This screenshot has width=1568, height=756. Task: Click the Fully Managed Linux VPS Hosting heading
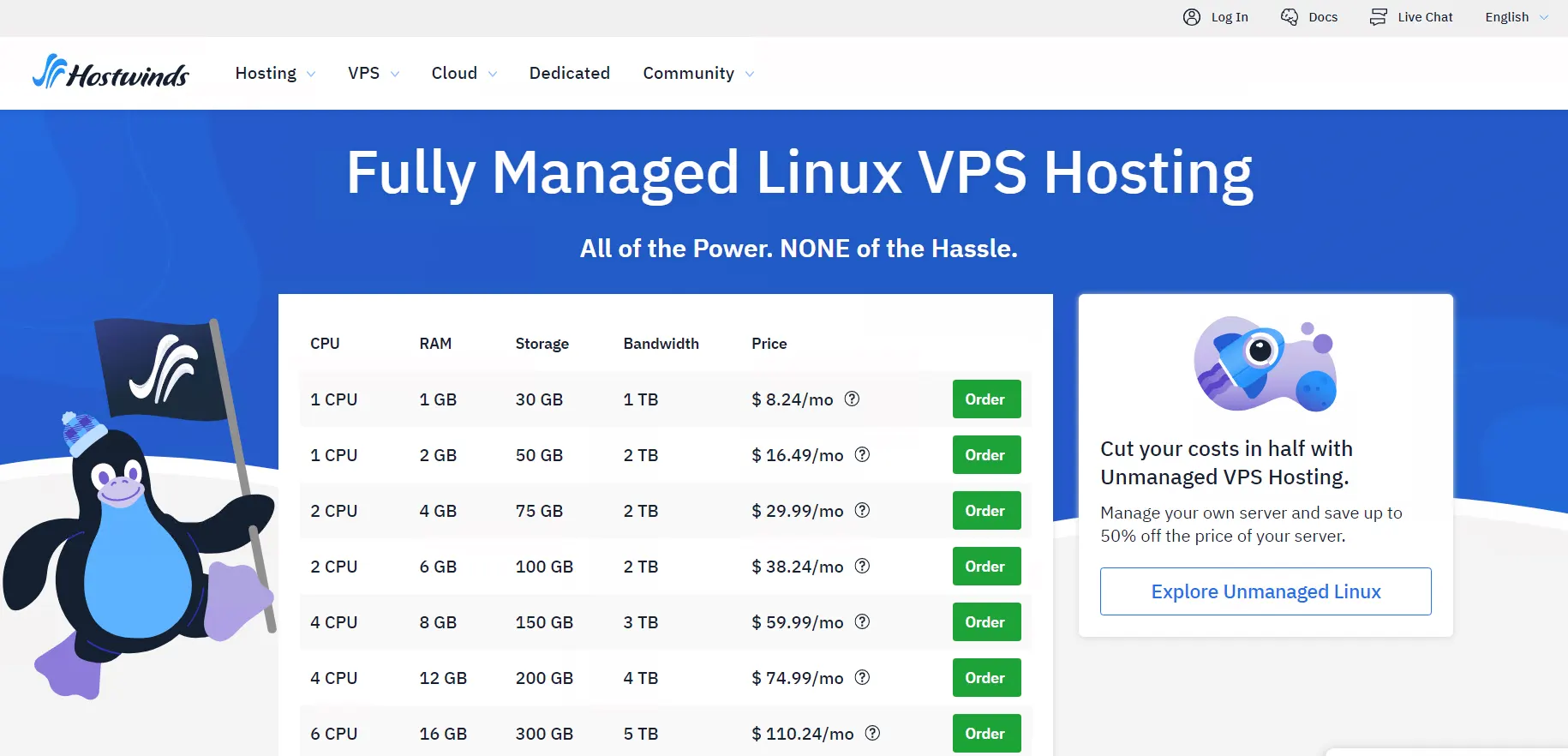pyautogui.click(x=799, y=174)
